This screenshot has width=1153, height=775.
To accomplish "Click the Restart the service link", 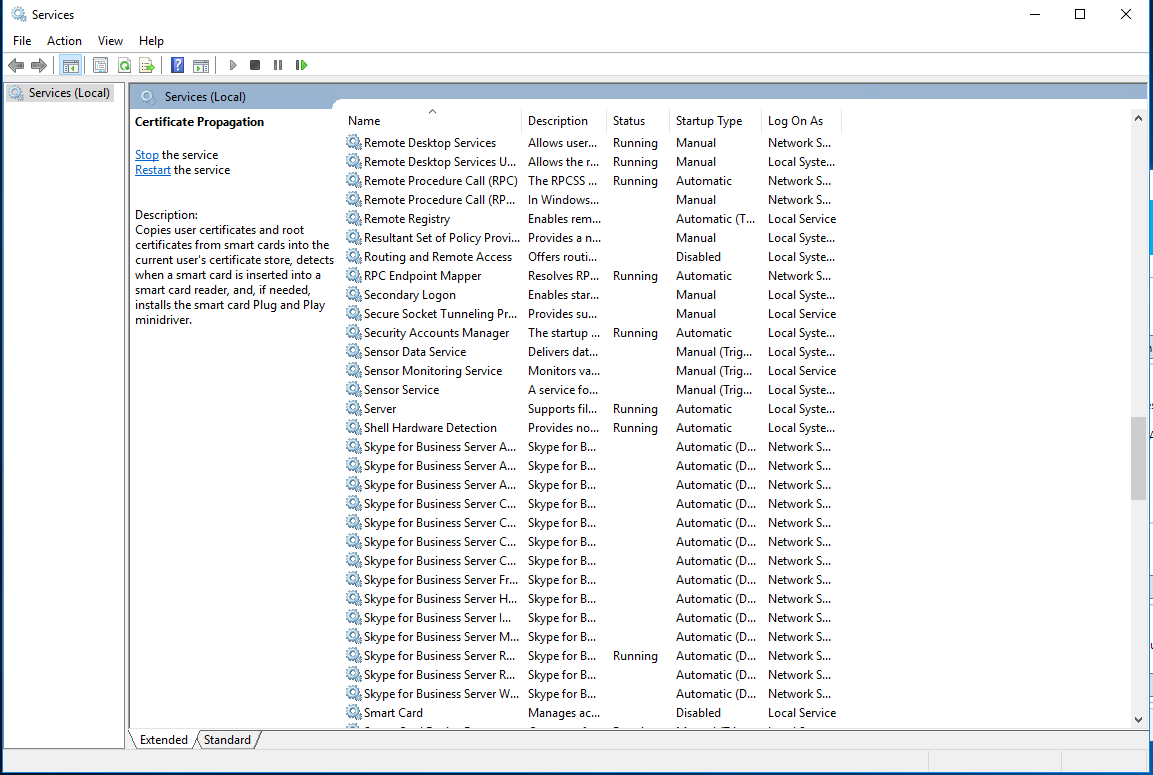I will 153,170.
